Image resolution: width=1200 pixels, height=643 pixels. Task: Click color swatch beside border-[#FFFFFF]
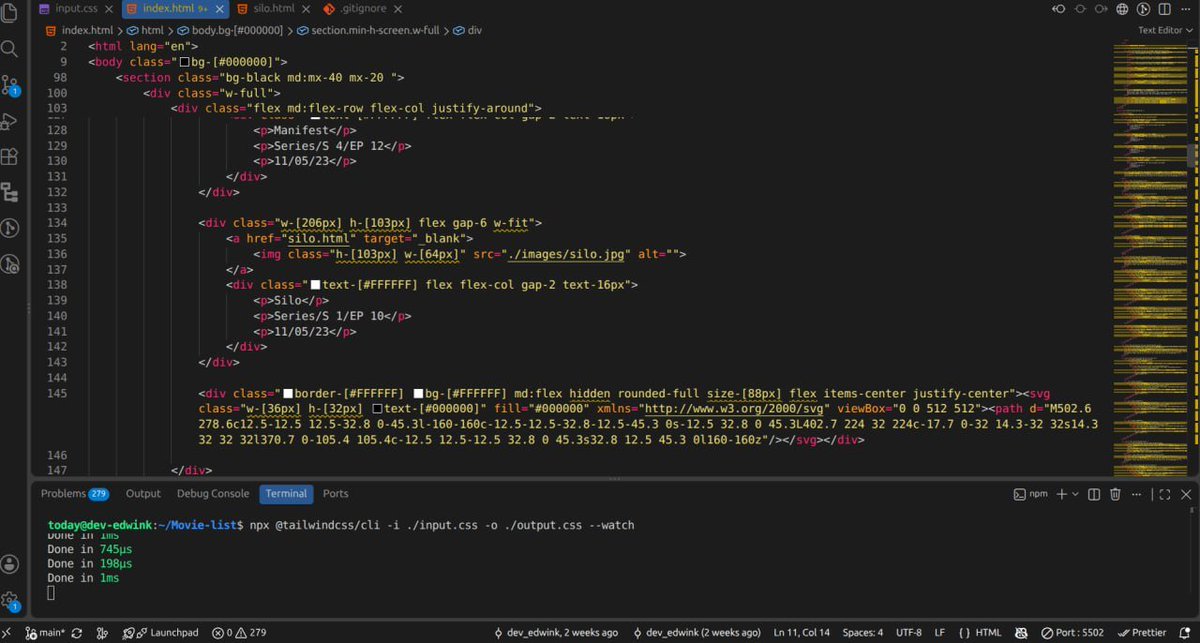point(289,393)
